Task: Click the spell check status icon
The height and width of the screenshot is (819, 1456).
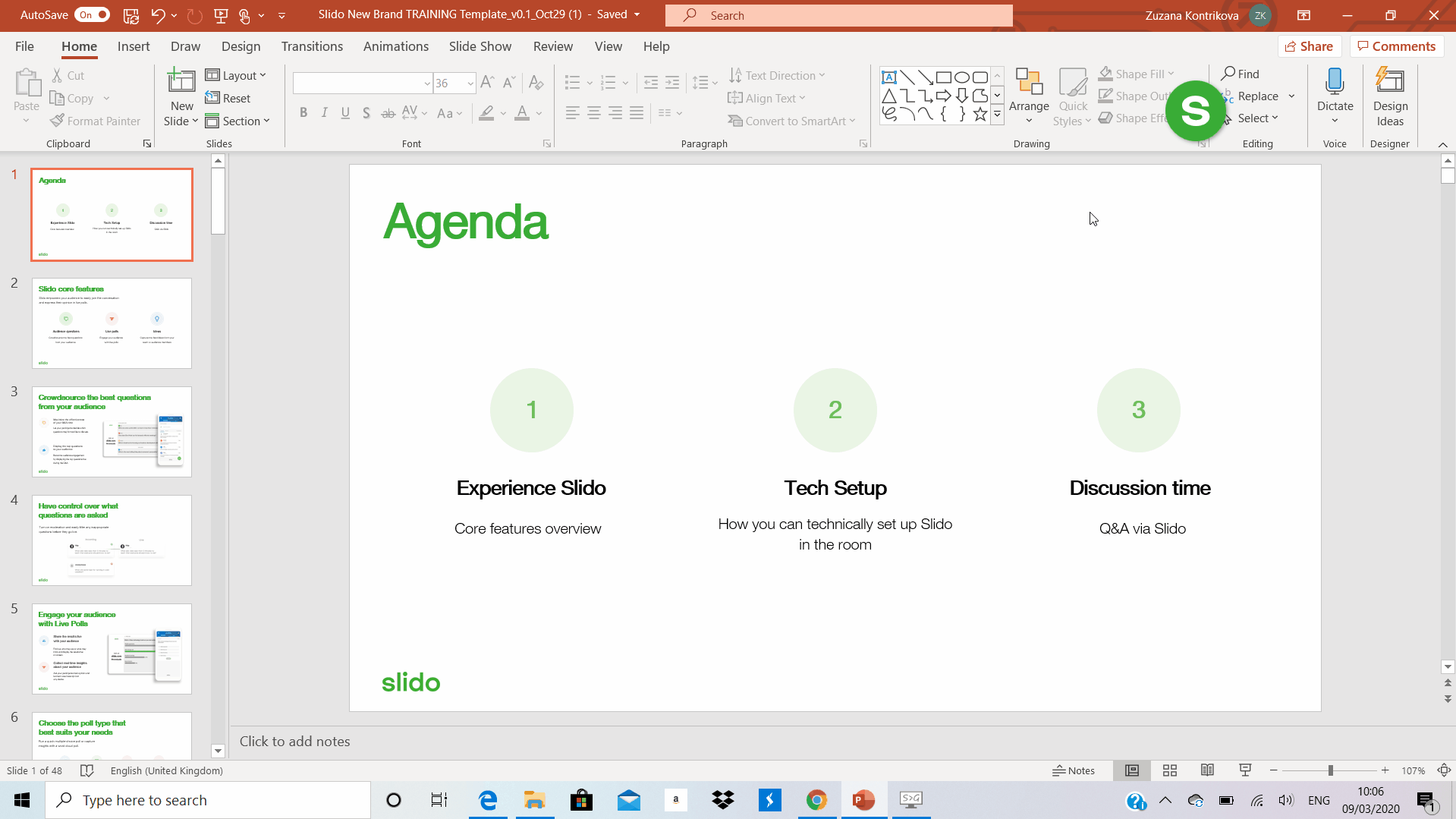Action: [87, 770]
